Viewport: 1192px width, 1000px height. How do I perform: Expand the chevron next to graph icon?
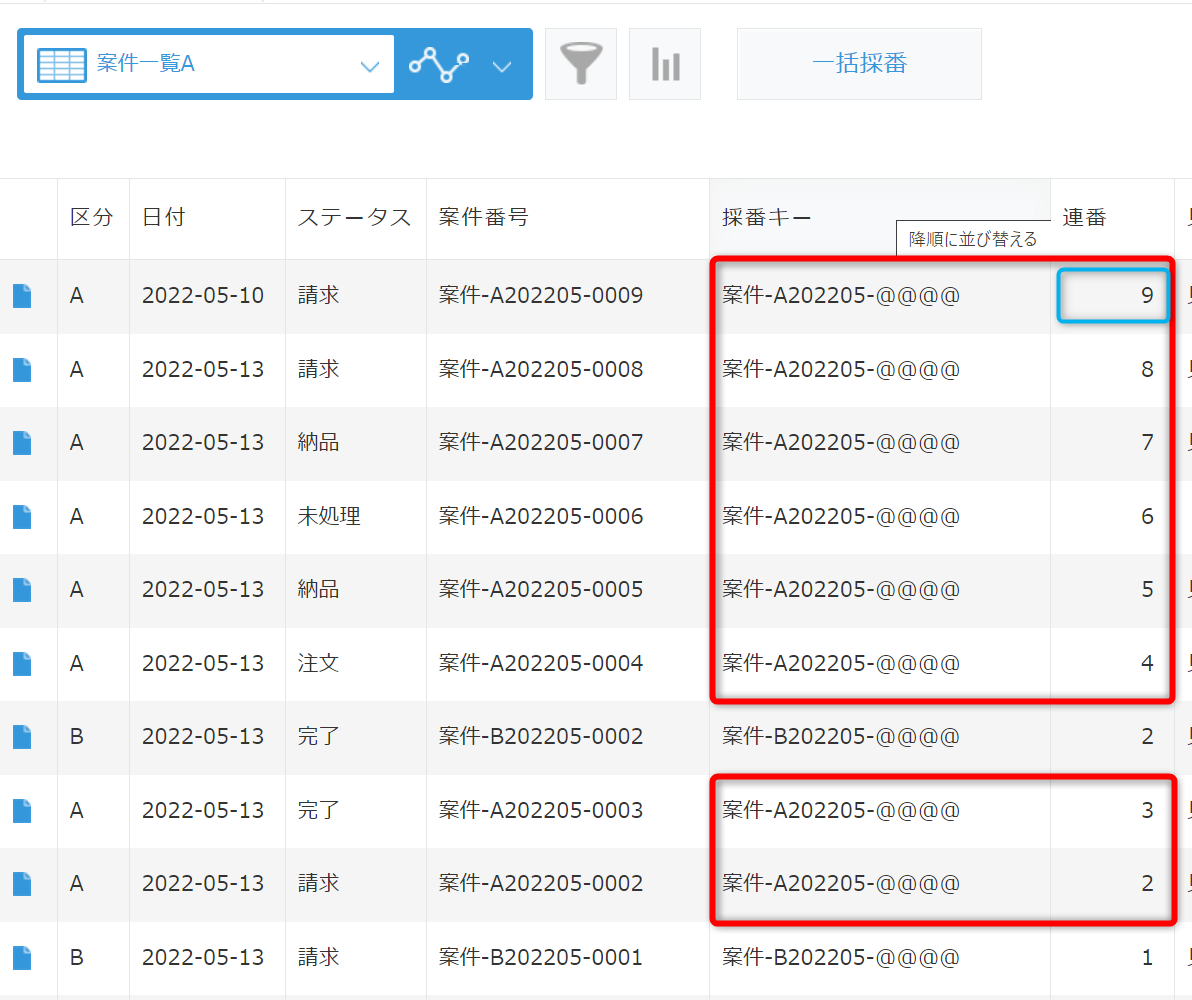[x=502, y=66]
